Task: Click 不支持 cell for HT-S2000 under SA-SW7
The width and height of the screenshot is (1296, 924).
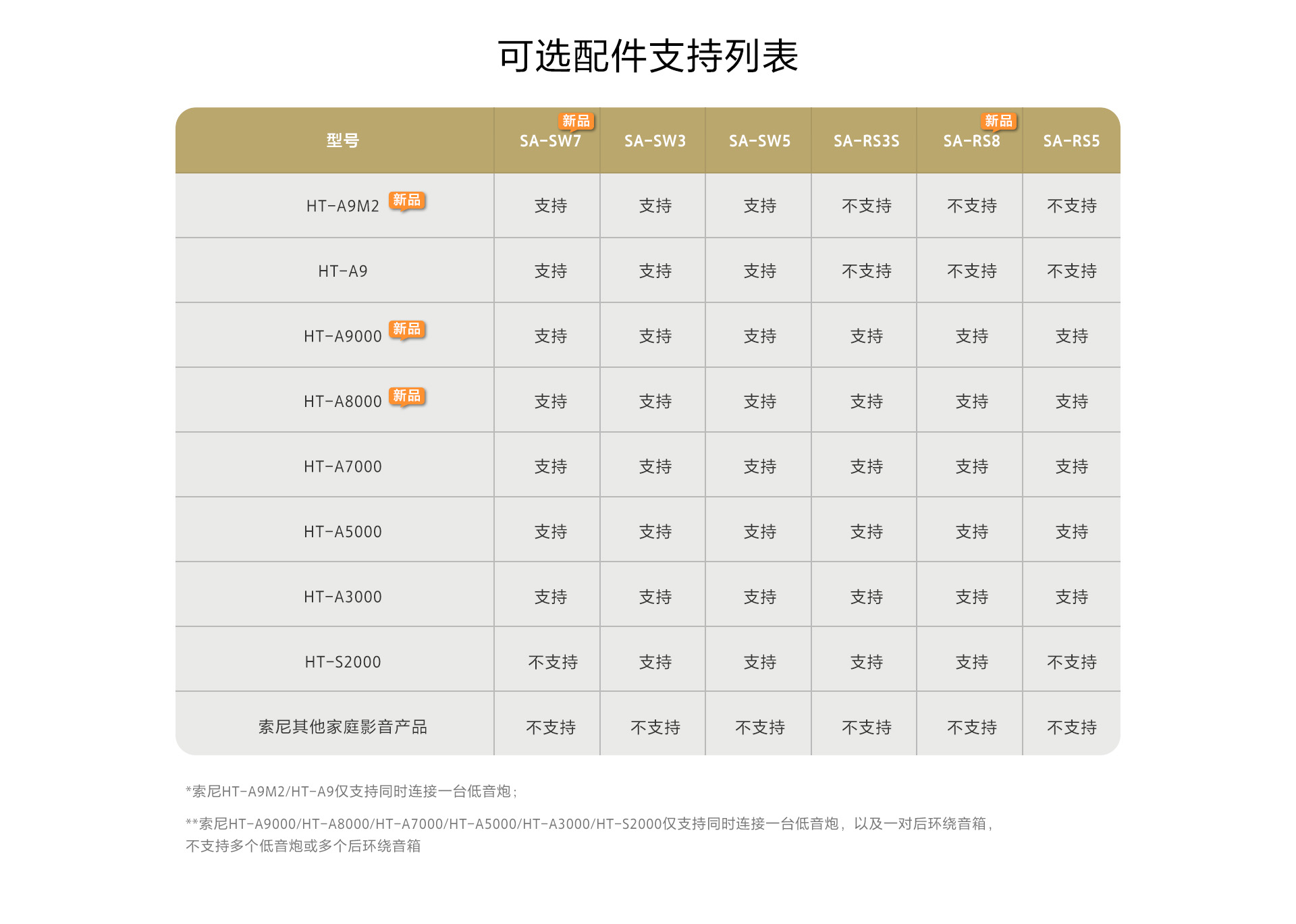Action: (x=553, y=662)
